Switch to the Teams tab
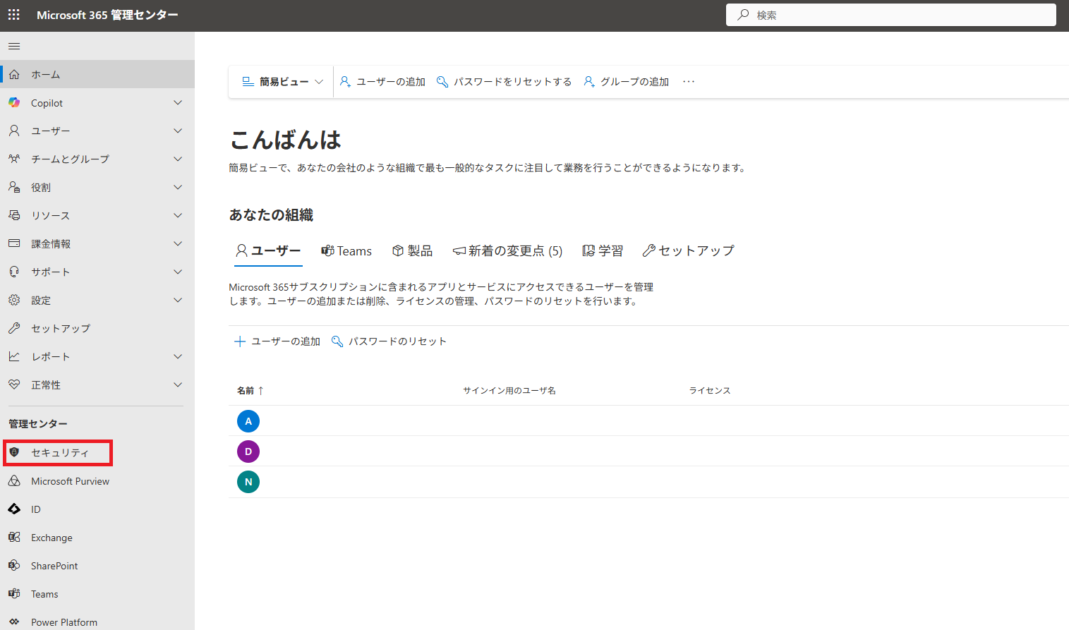Viewport: 1069px width, 630px height. (x=346, y=251)
